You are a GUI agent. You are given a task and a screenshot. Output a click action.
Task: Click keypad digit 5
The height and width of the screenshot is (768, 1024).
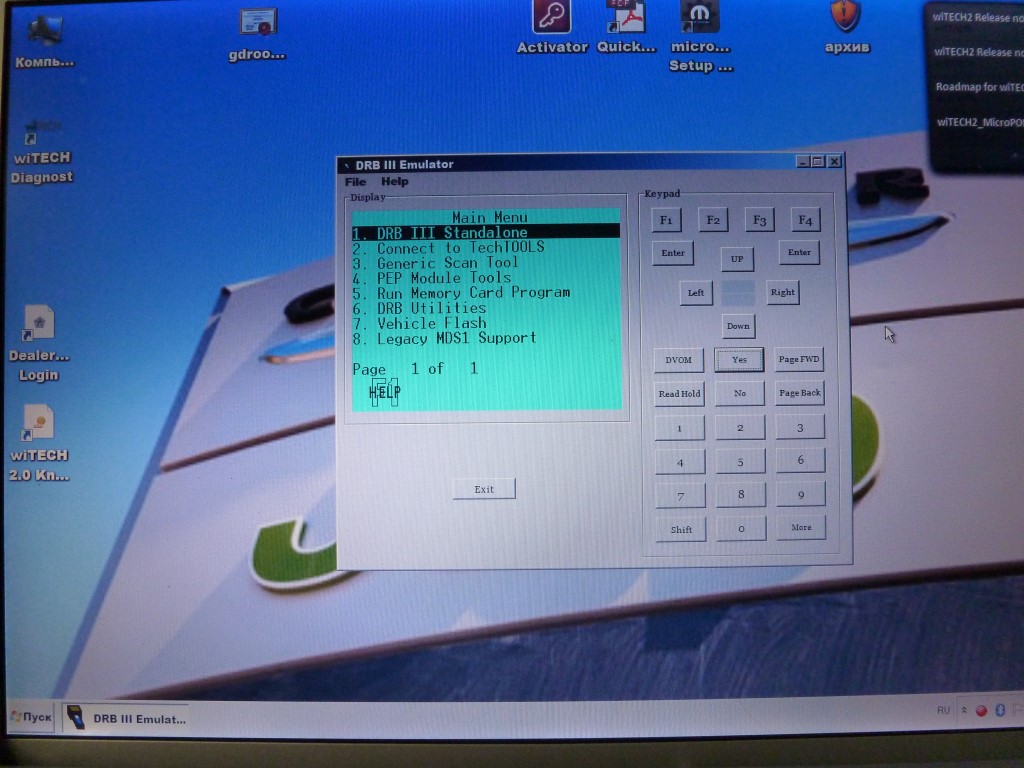(741, 462)
